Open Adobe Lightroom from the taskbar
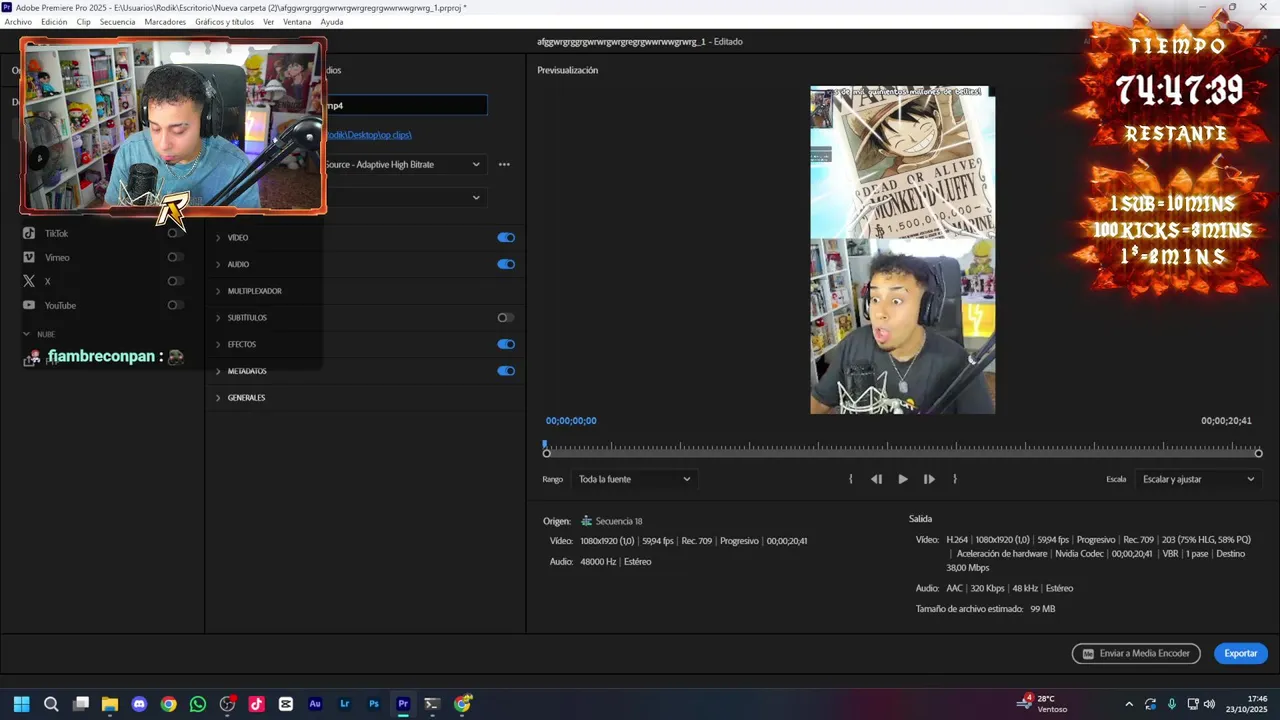The width and height of the screenshot is (1280, 720). click(x=344, y=704)
